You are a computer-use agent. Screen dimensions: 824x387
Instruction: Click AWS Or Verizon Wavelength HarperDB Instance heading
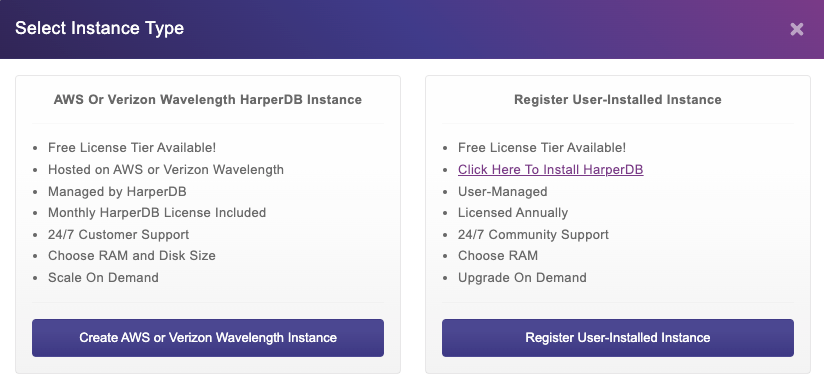coord(208,99)
